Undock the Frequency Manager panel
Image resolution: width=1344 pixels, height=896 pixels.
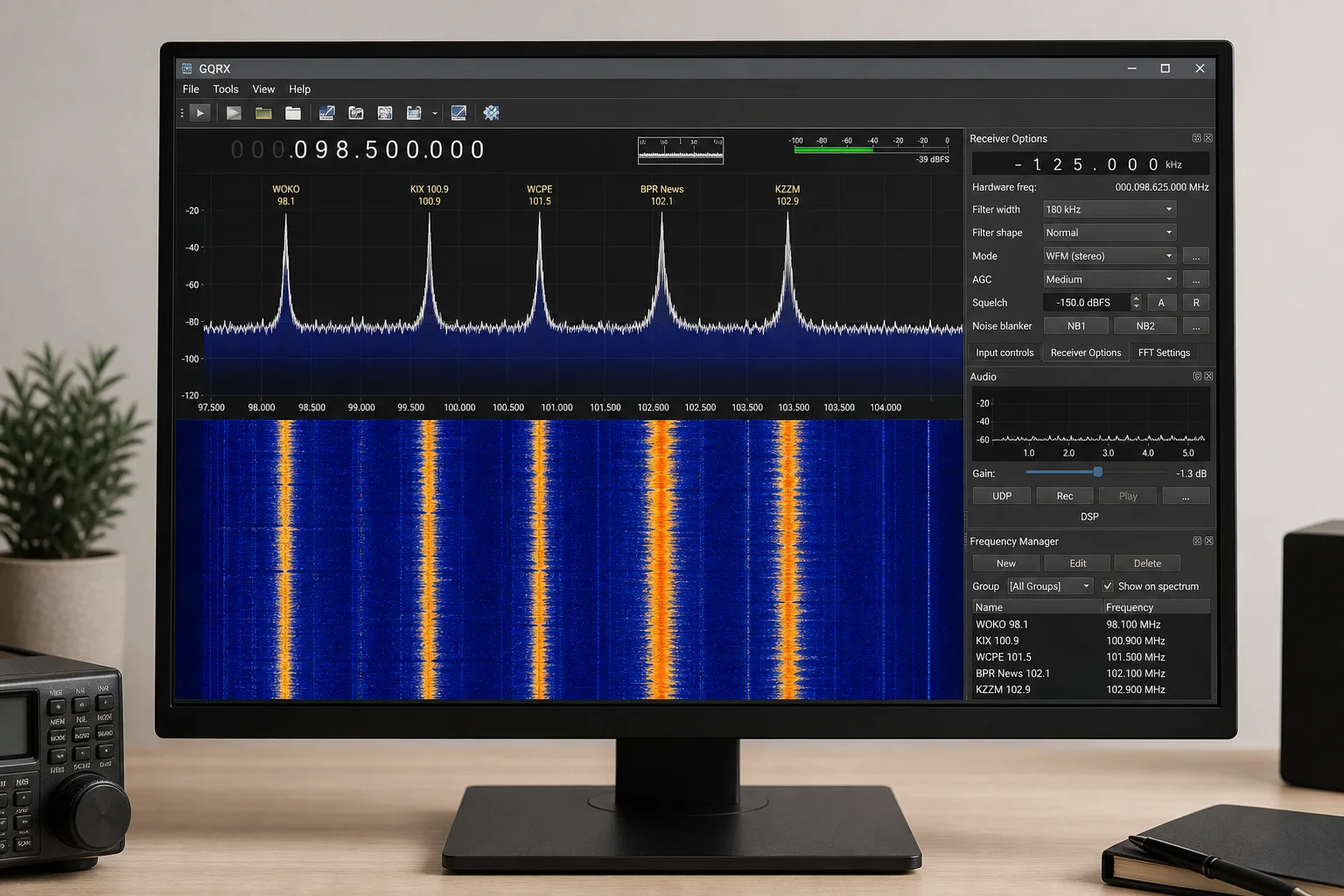(1197, 541)
